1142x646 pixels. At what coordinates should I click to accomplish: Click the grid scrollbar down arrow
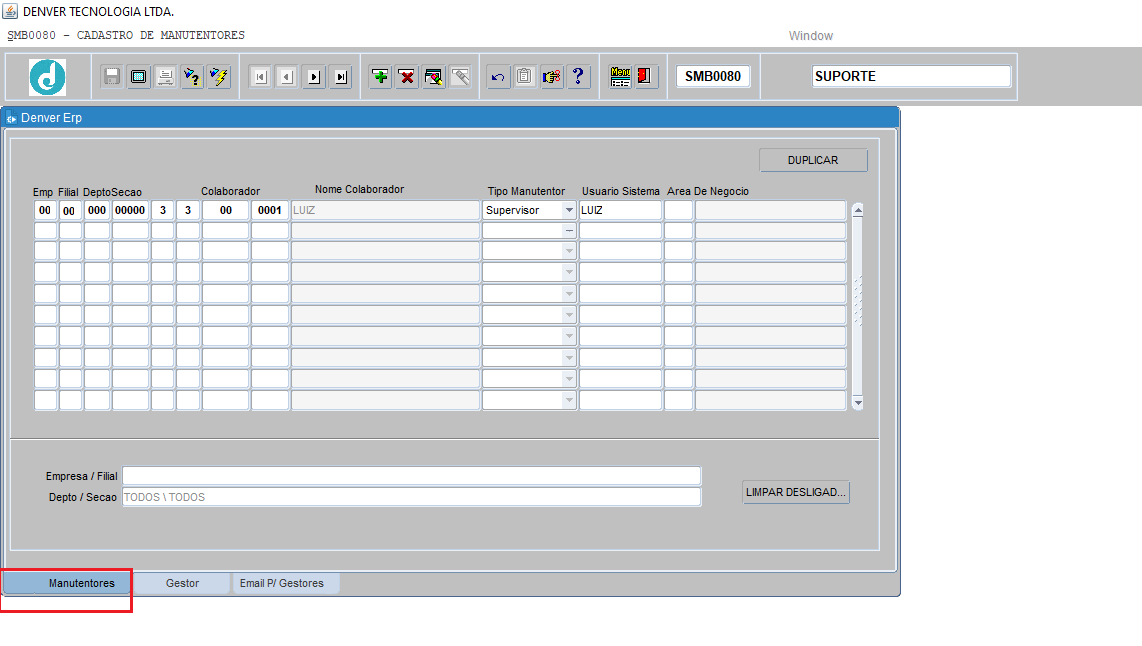pyautogui.click(x=858, y=403)
